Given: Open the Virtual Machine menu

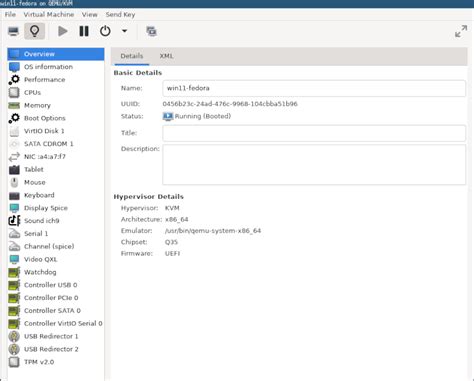Looking at the screenshot, I should (x=49, y=15).
